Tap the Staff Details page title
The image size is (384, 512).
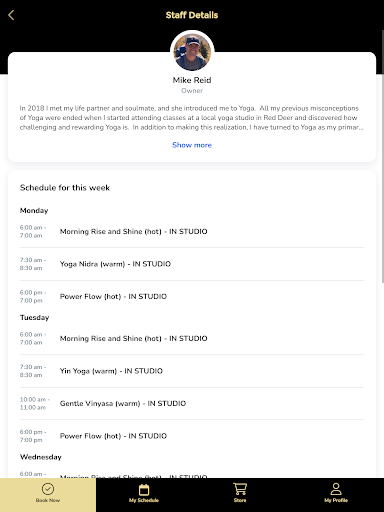192,15
